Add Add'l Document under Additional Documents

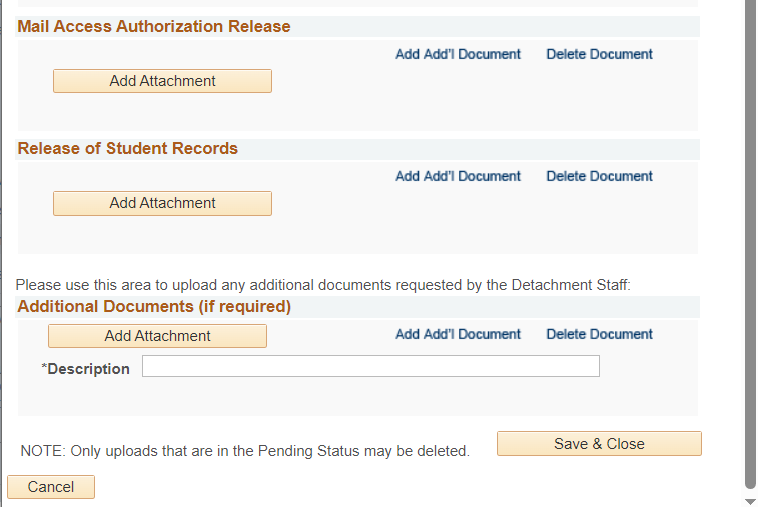pyautogui.click(x=458, y=334)
